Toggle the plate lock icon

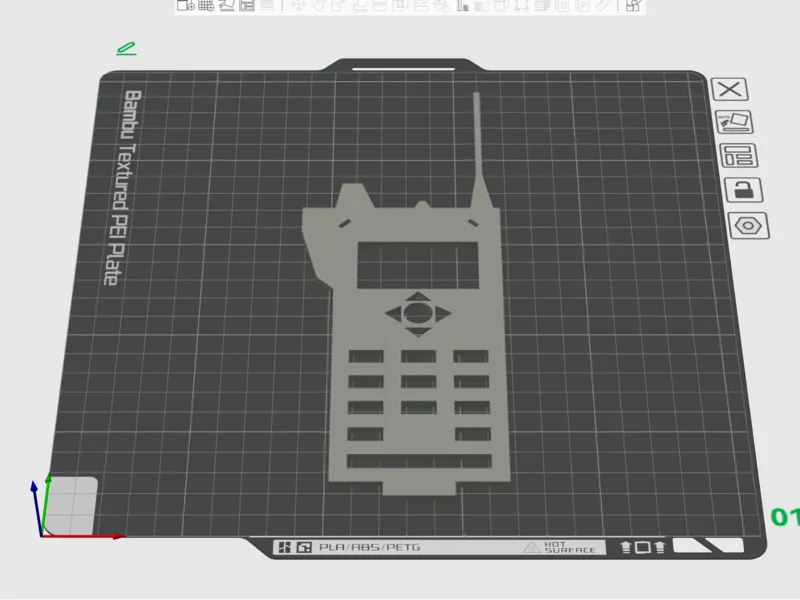[x=744, y=190]
